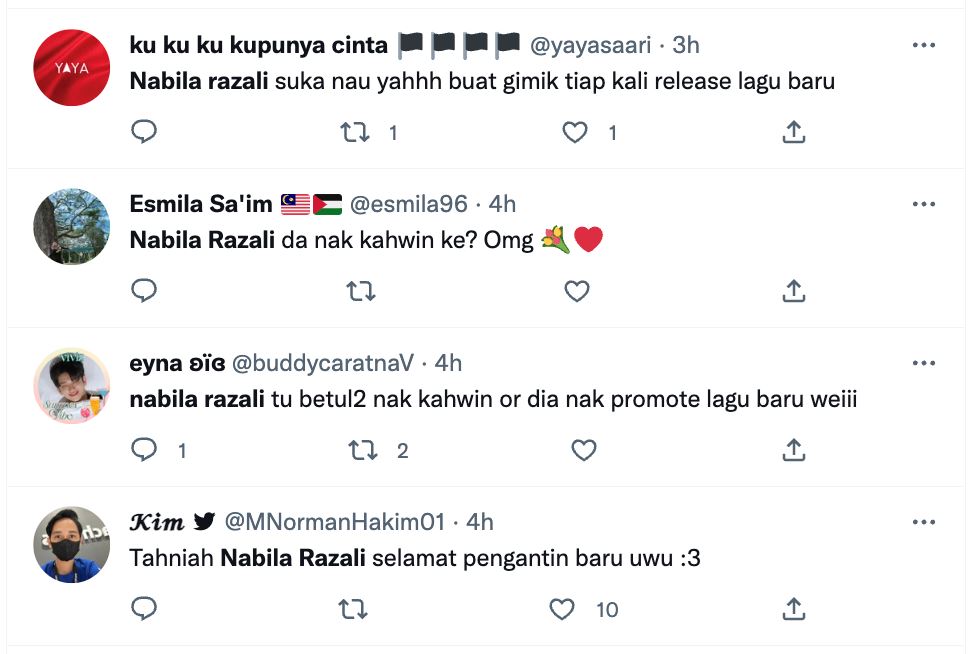Open the reply icon on yayasaari's tweet

click(x=144, y=131)
